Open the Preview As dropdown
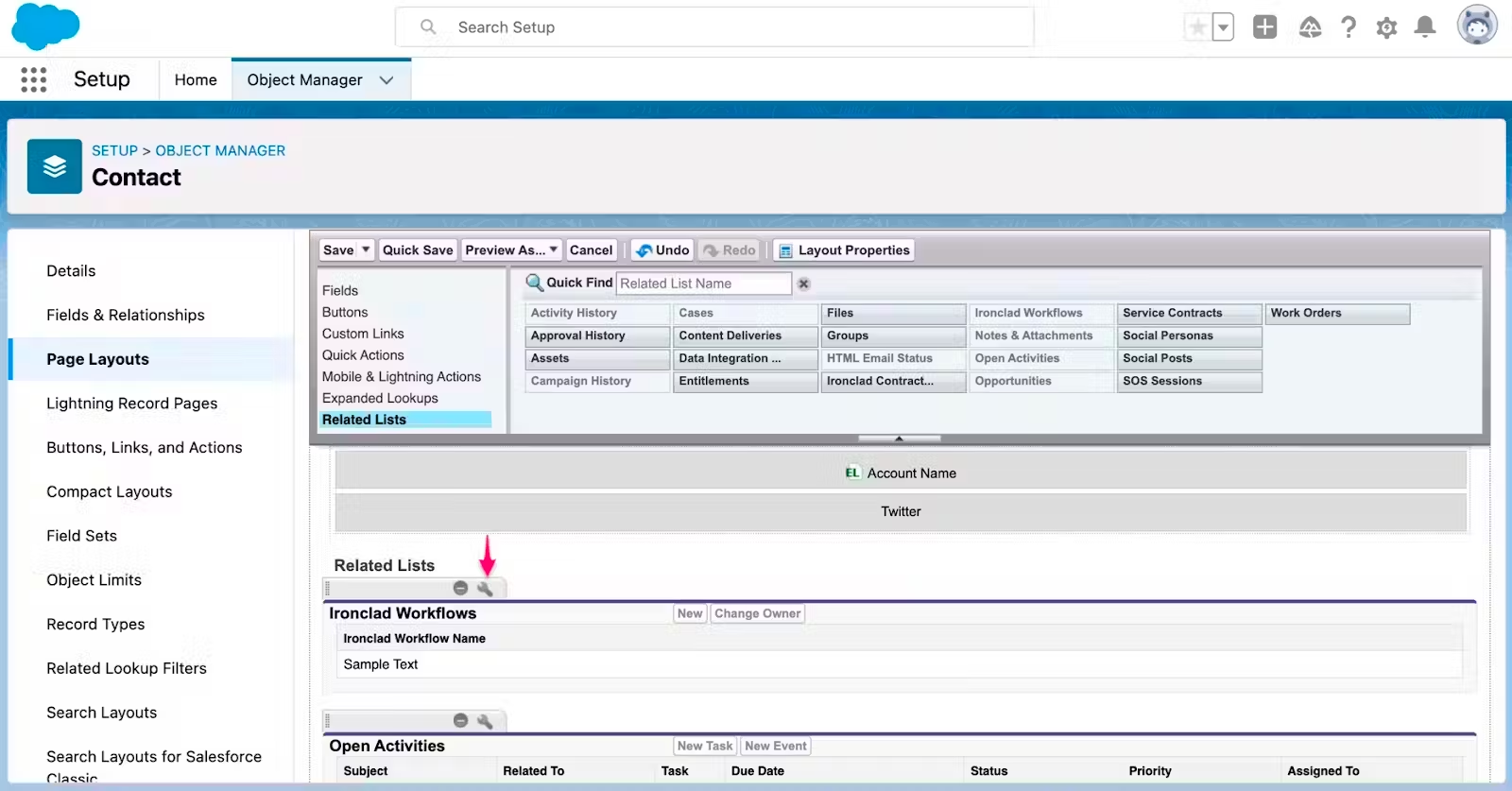Image resolution: width=1512 pixels, height=791 pixels. click(x=511, y=250)
